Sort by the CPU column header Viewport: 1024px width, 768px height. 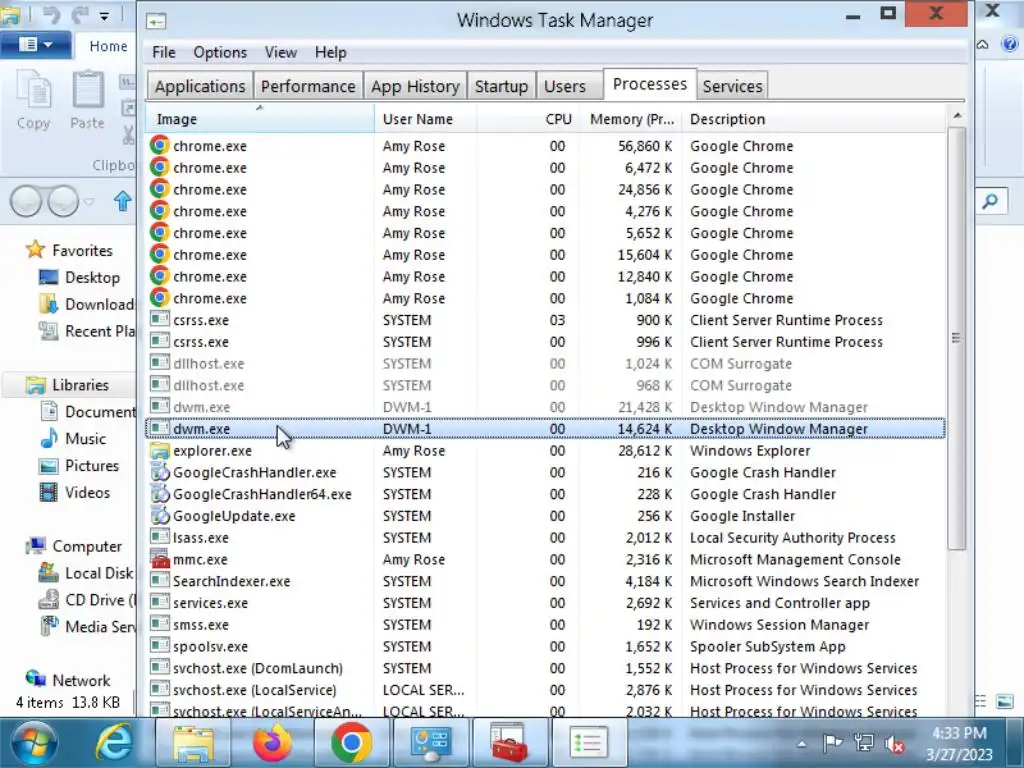[528, 119]
